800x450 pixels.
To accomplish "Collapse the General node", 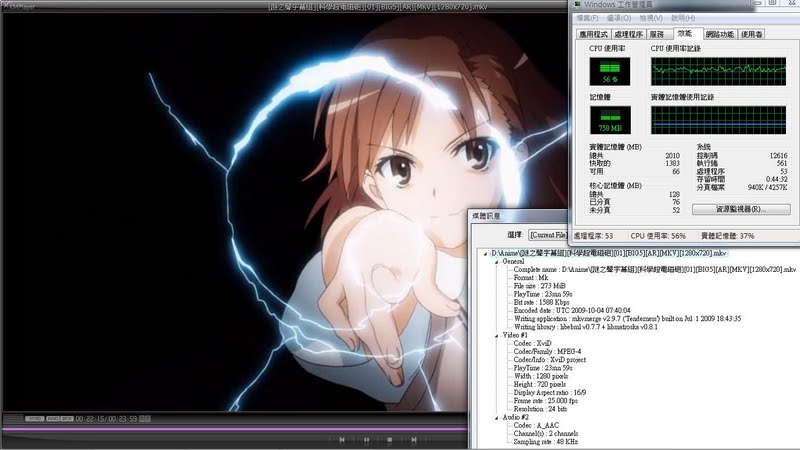I will pyautogui.click(x=496, y=262).
